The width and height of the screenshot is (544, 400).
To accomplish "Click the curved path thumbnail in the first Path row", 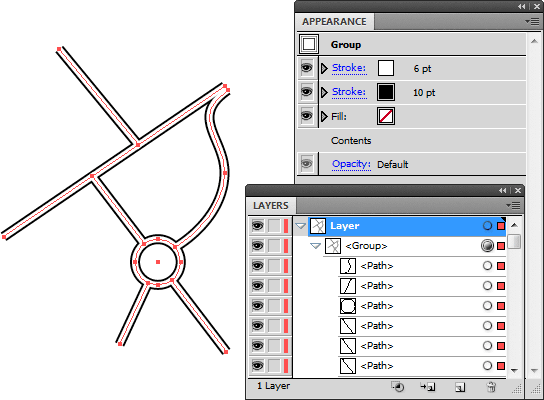I will click(x=348, y=266).
